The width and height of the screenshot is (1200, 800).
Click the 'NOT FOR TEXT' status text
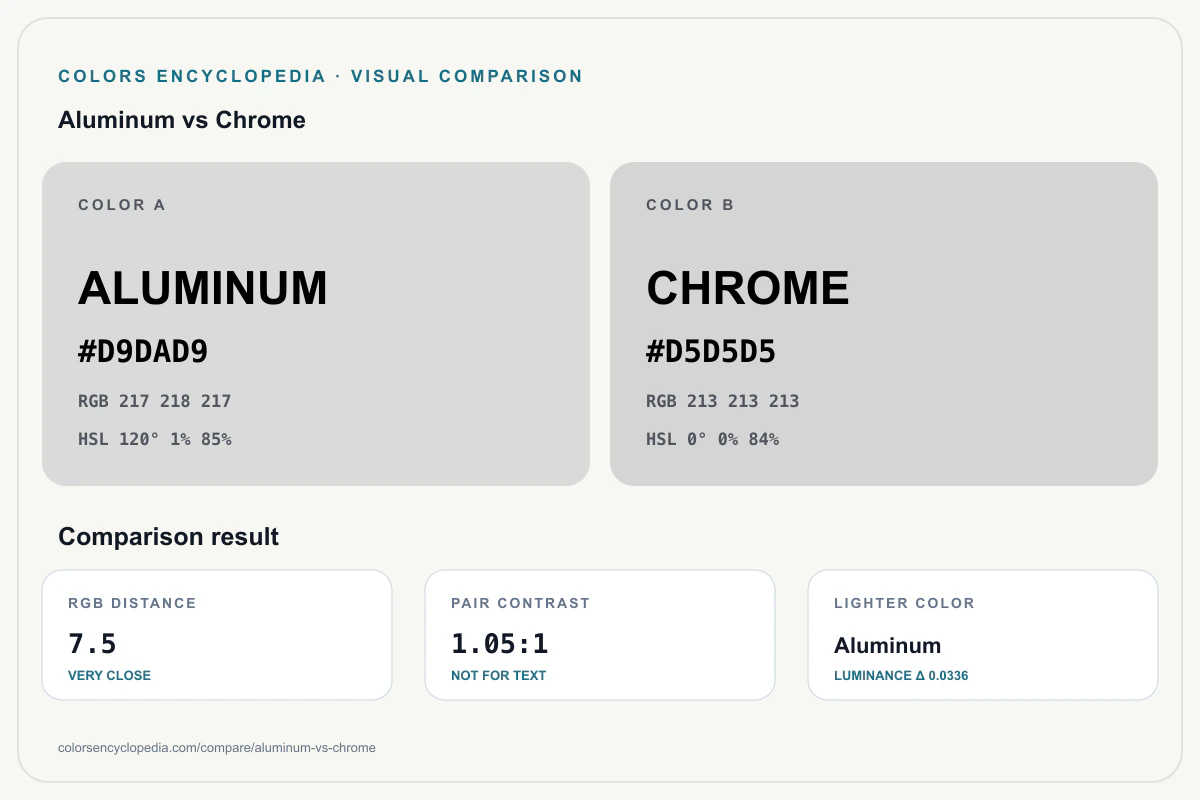[499, 675]
